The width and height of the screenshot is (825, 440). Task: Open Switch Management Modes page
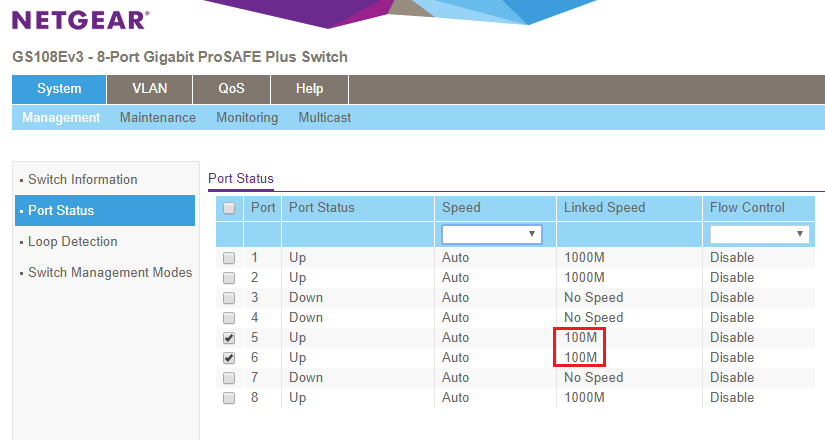point(109,273)
